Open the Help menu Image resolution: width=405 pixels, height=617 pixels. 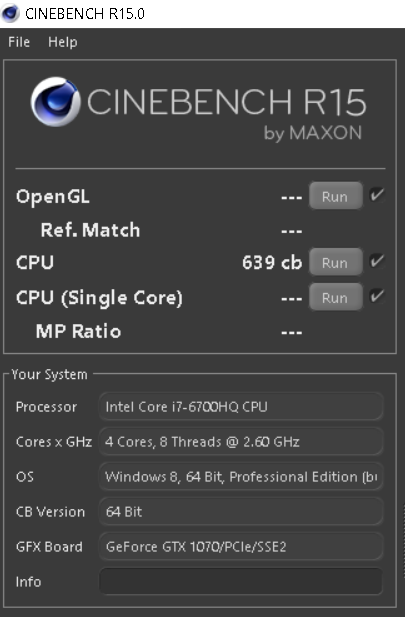click(x=63, y=42)
